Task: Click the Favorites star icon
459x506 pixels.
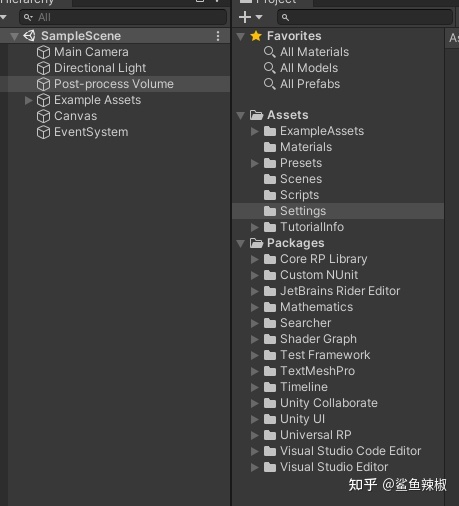Action: [x=256, y=36]
